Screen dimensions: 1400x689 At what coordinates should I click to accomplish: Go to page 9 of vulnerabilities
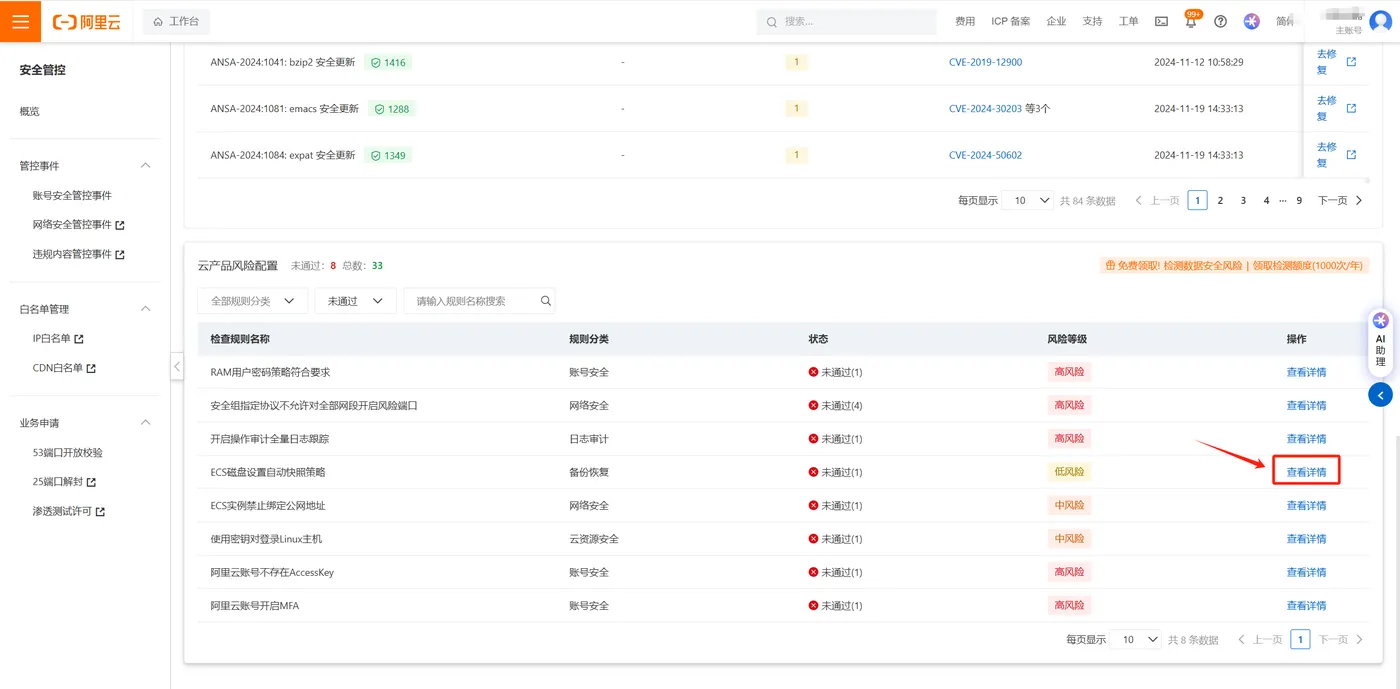click(1299, 200)
